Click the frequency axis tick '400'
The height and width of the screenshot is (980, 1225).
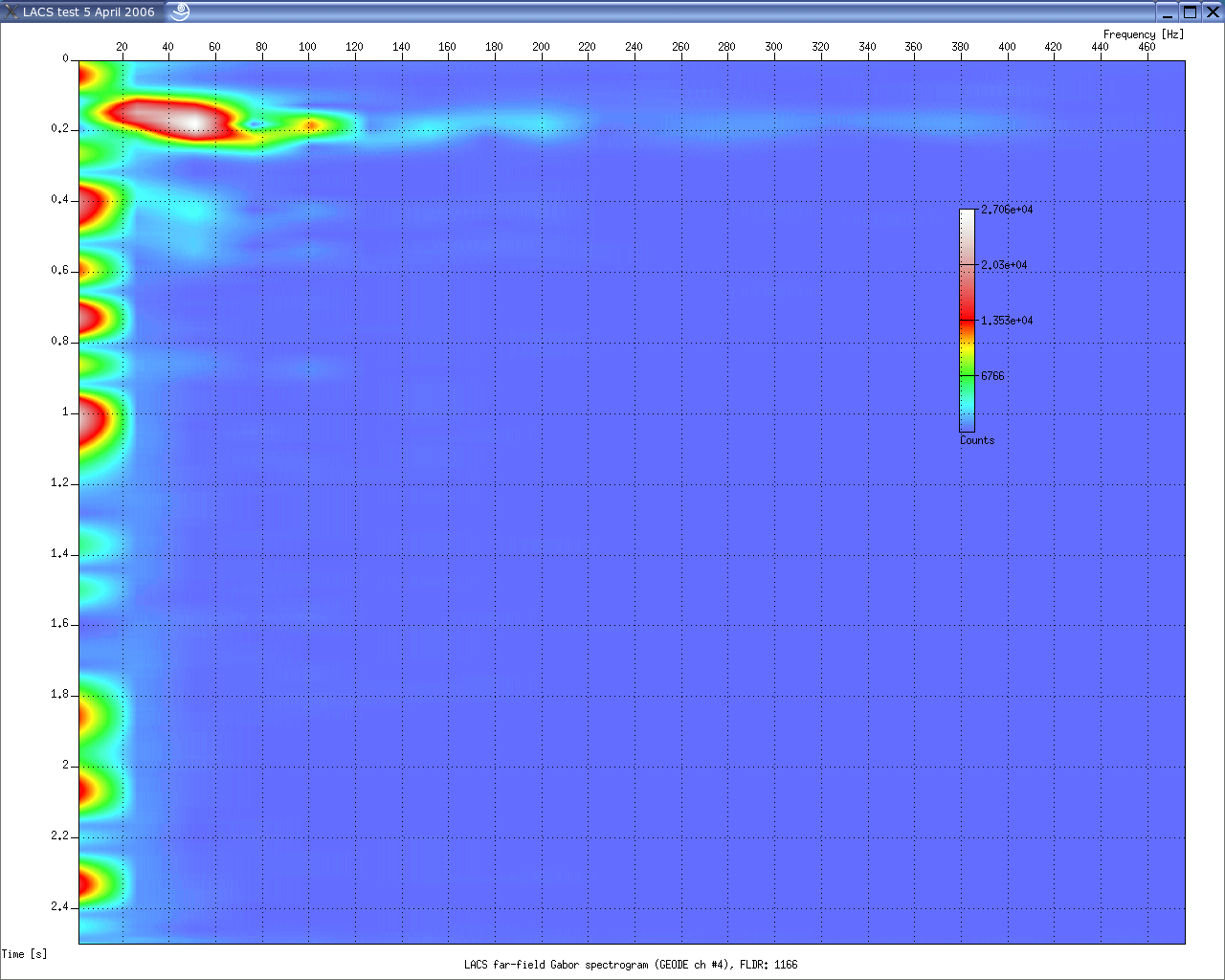coord(1007,47)
